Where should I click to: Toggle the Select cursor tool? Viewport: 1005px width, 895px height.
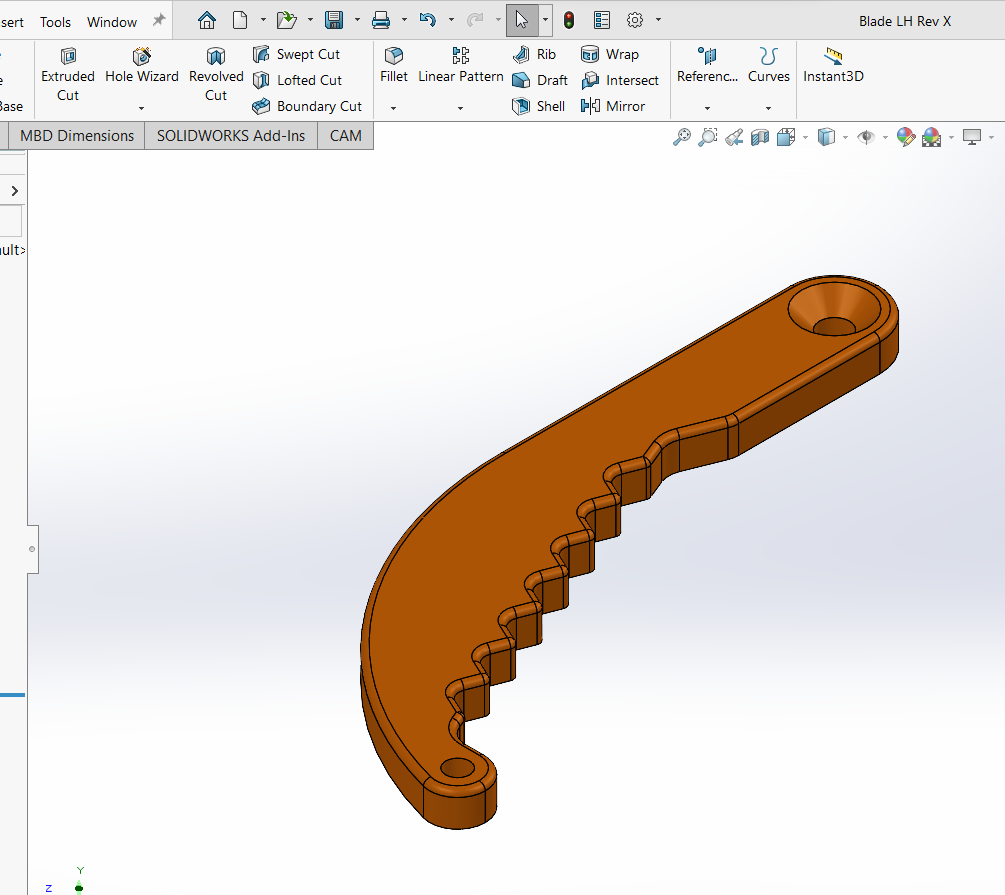point(521,20)
